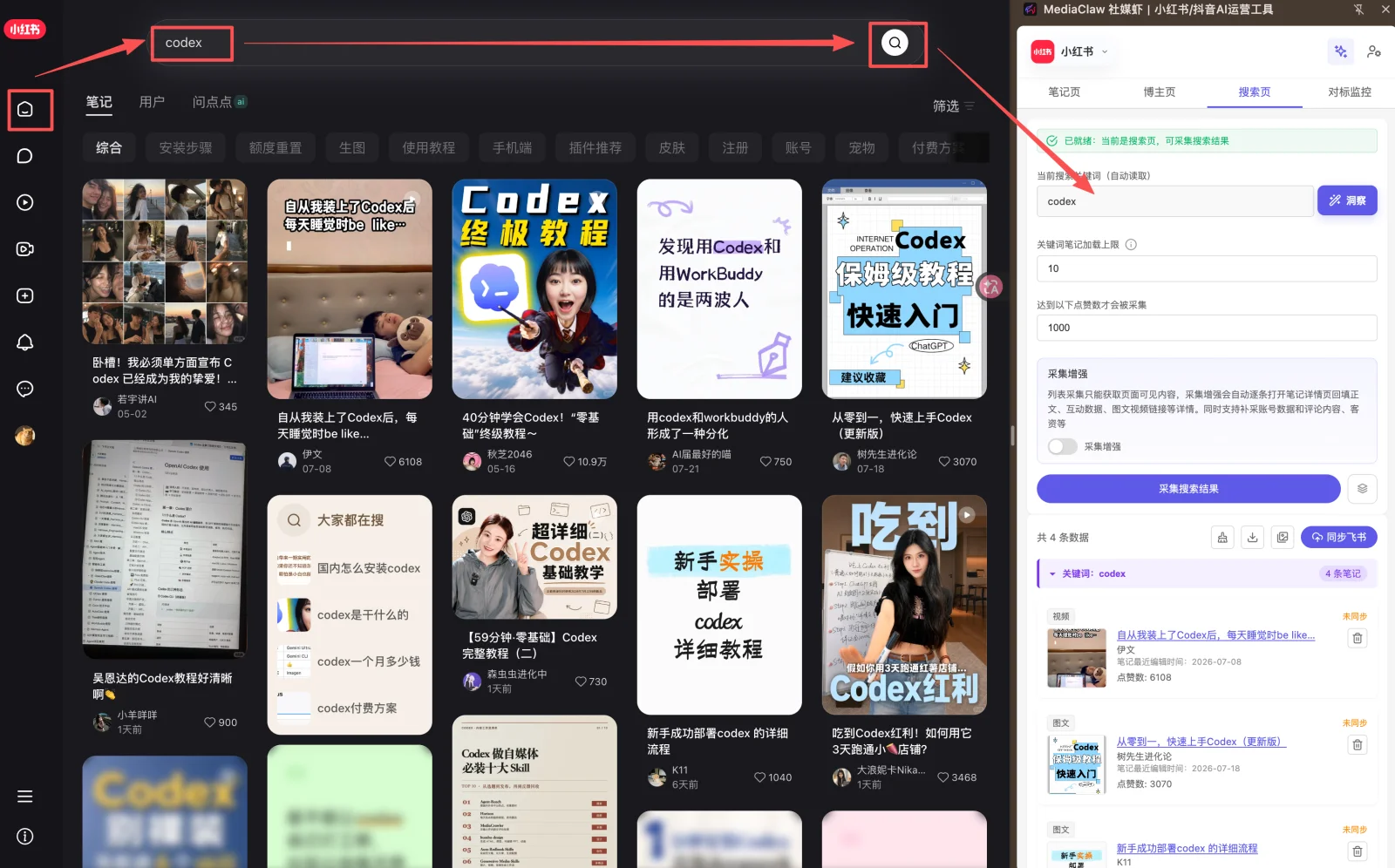This screenshot has width=1395, height=868.
Task: Pin the MediaClaw side panel
Action: [x=1358, y=10]
